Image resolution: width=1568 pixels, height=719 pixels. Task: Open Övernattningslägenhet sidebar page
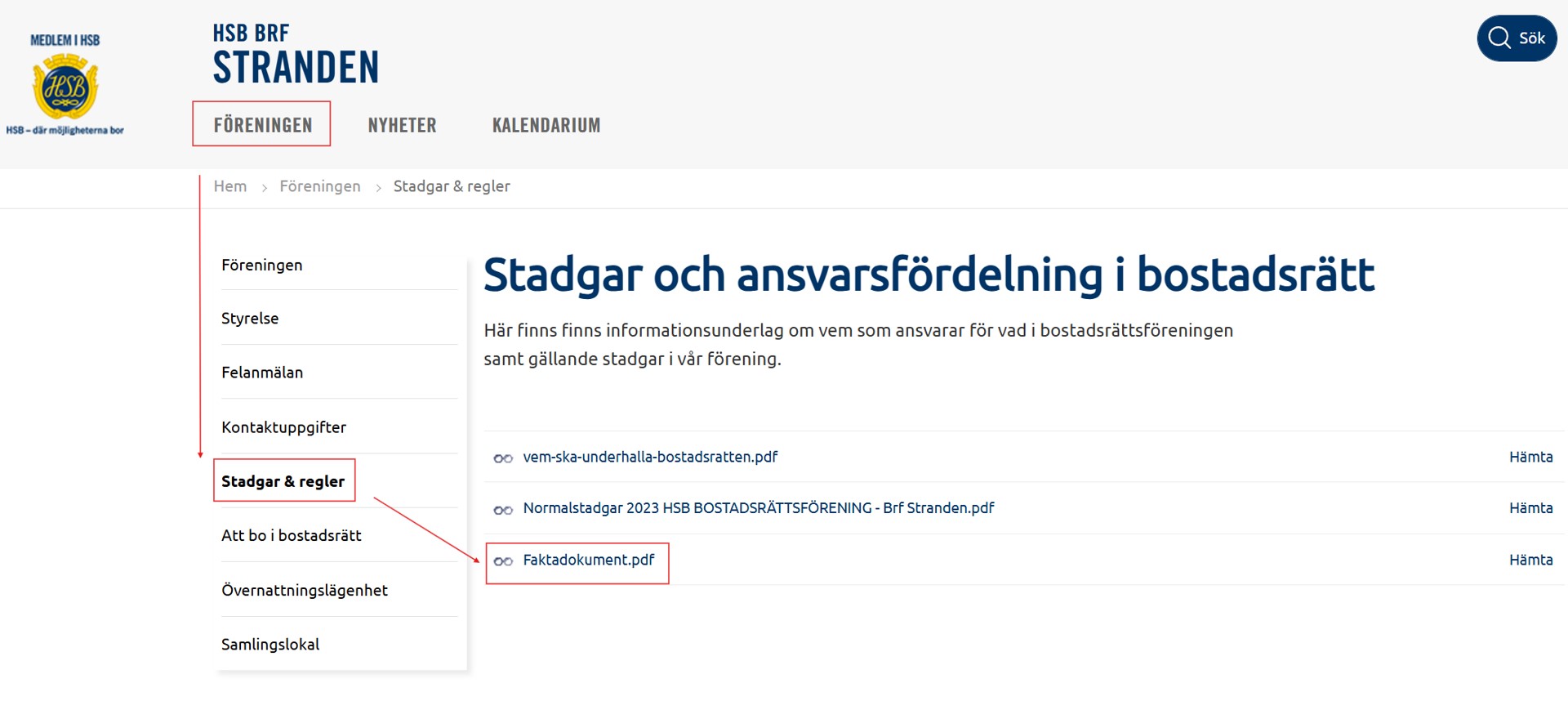[304, 590]
